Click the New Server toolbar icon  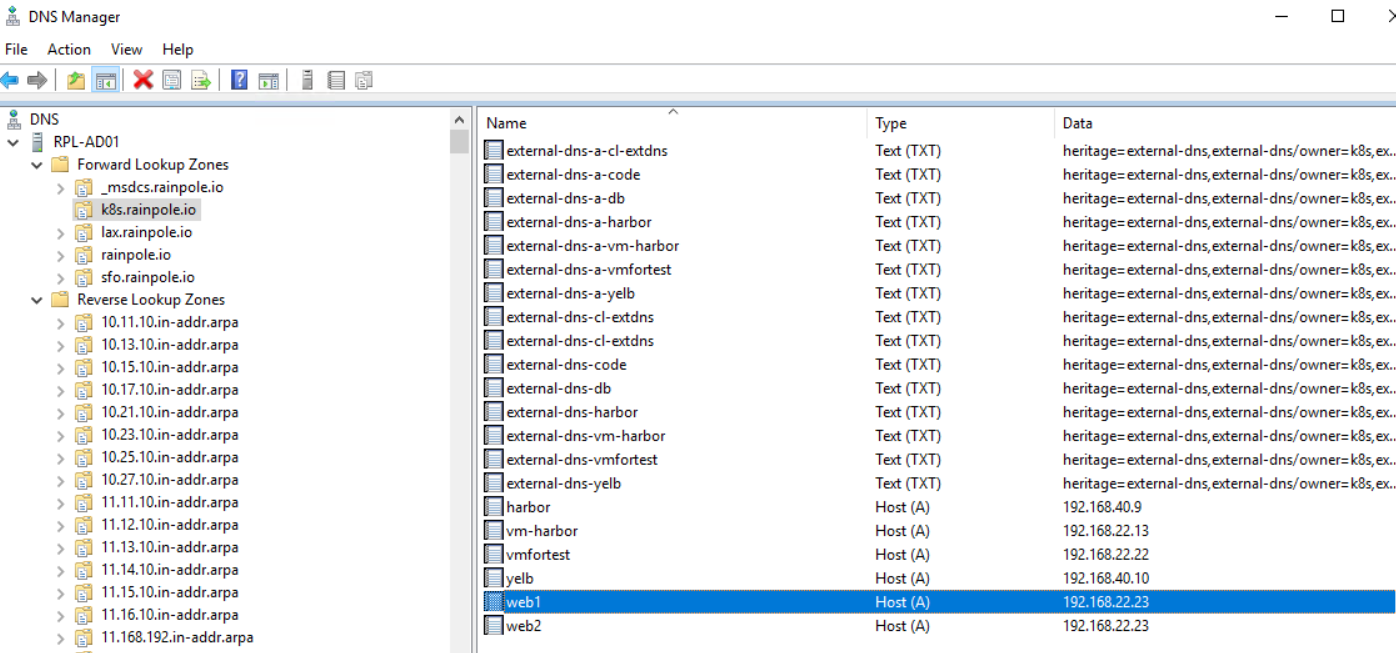[x=307, y=80]
